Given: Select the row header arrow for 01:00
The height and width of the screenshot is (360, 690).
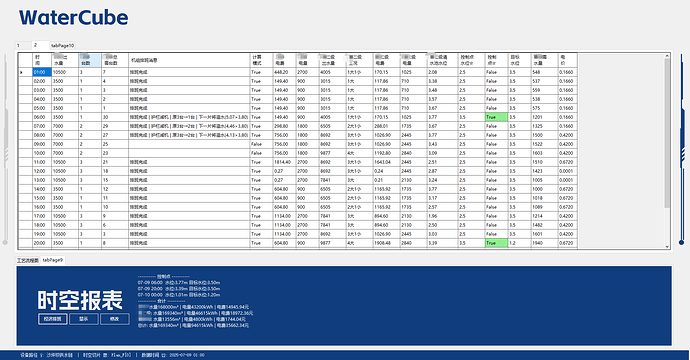Looking at the screenshot, I should point(25,72).
